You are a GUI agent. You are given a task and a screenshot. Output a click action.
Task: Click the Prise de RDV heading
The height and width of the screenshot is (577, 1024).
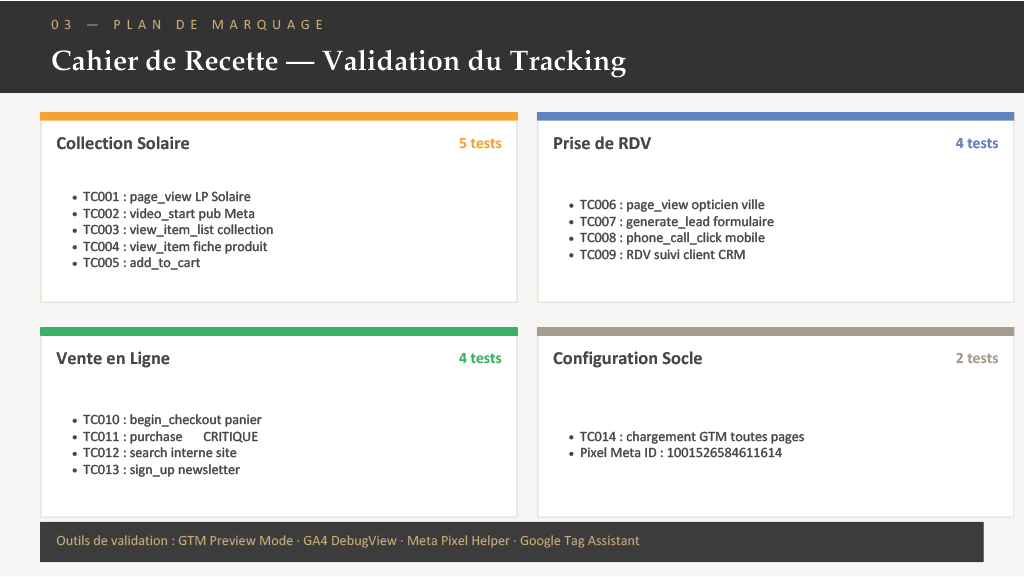(602, 144)
